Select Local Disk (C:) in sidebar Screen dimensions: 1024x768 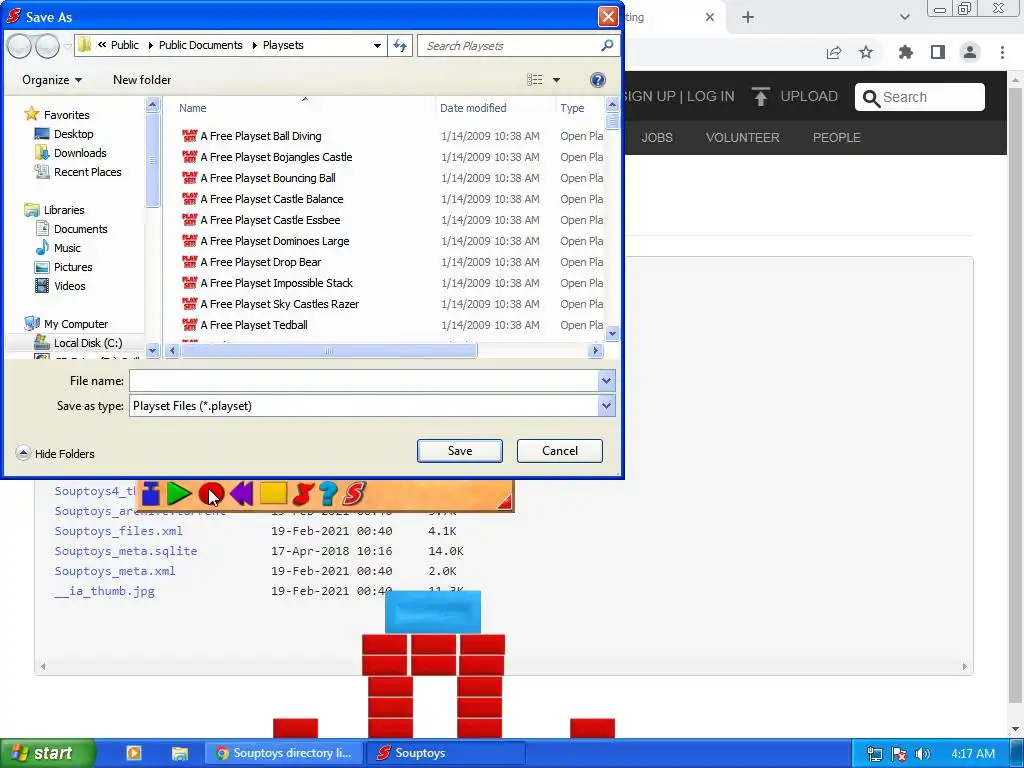click(88, 343)
